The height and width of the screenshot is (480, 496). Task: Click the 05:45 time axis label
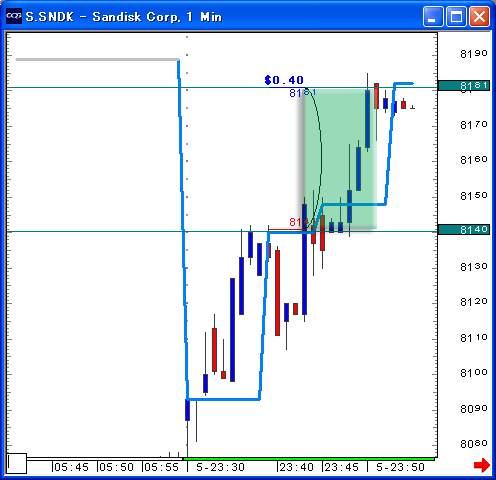(71, 467)
